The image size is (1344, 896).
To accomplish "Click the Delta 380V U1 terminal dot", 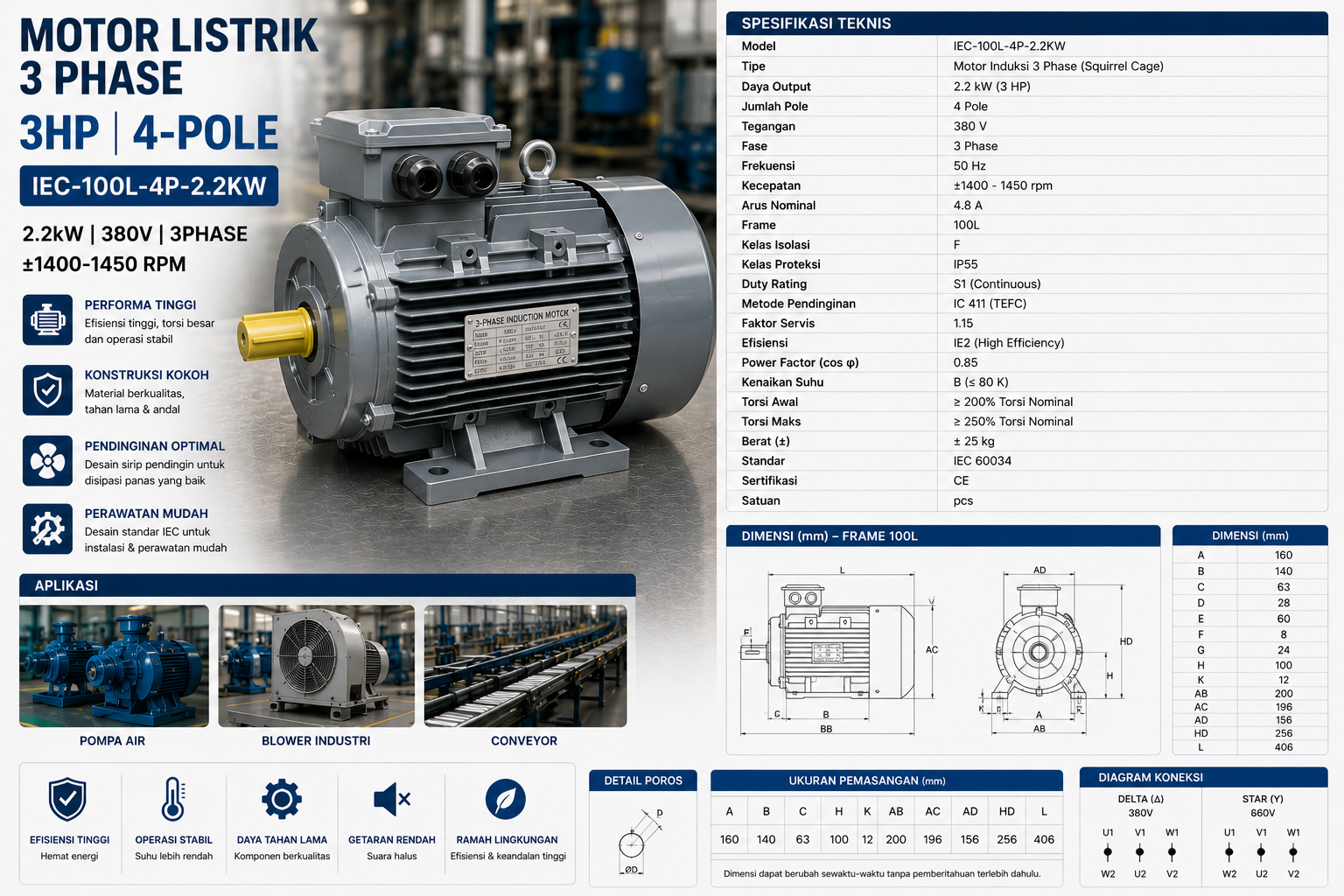I will coord(1108,851).
